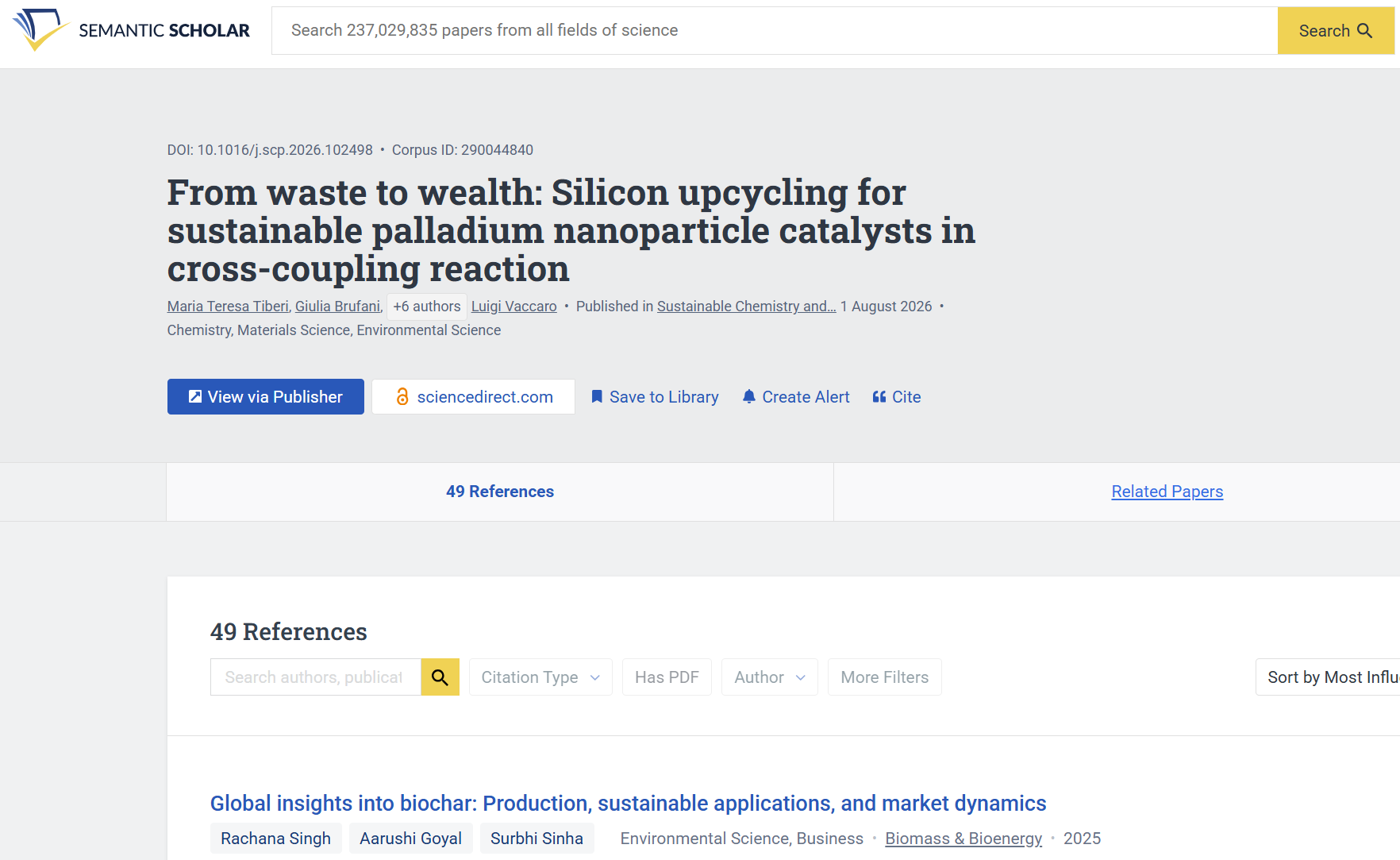This screenshot has height=860, width=1400.
Task: Open the Author filter dropdown
Action: (x=770, y=677)
